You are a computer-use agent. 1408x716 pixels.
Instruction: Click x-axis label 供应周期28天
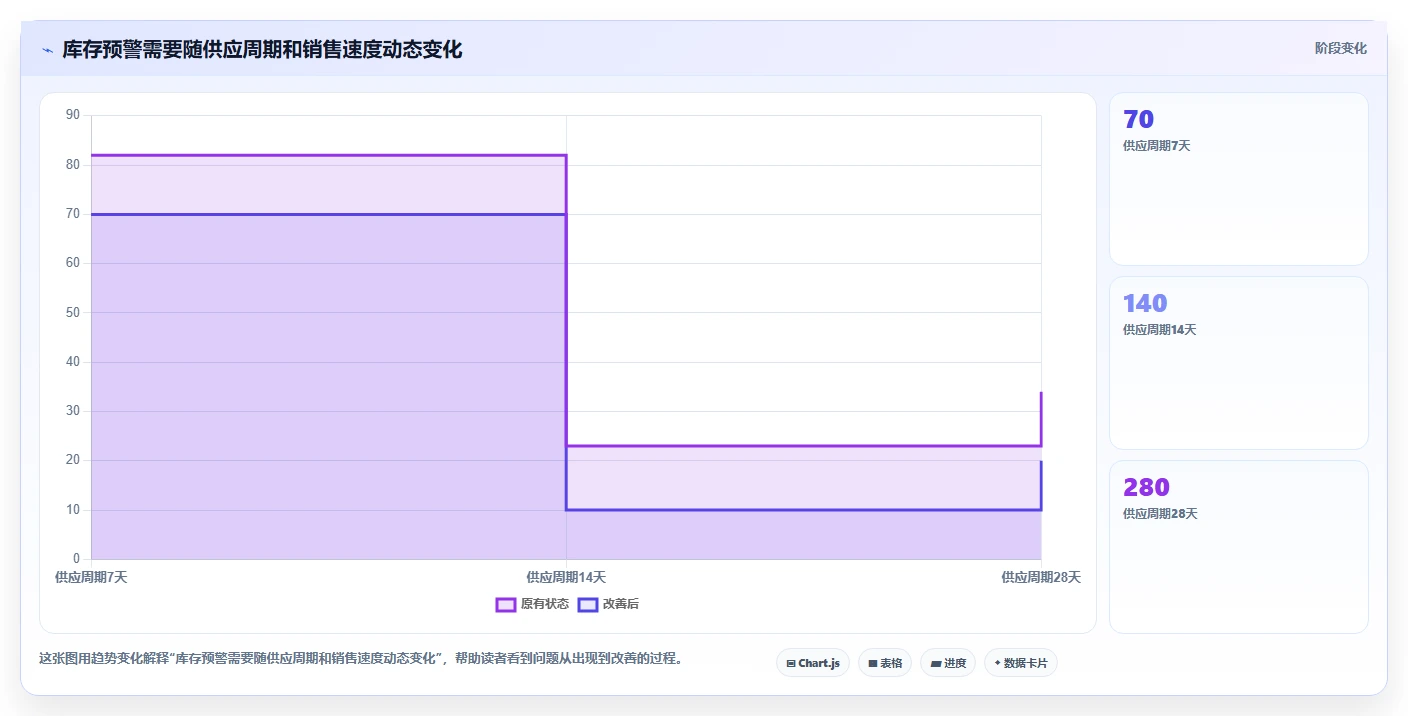[x=1041, y=577]
